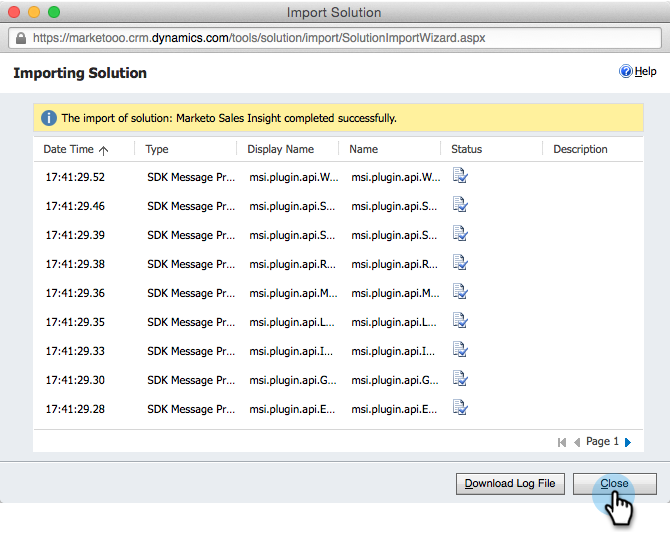
Task: Click the status icon for row 17:41:29.30
Action: coord(460,379)
